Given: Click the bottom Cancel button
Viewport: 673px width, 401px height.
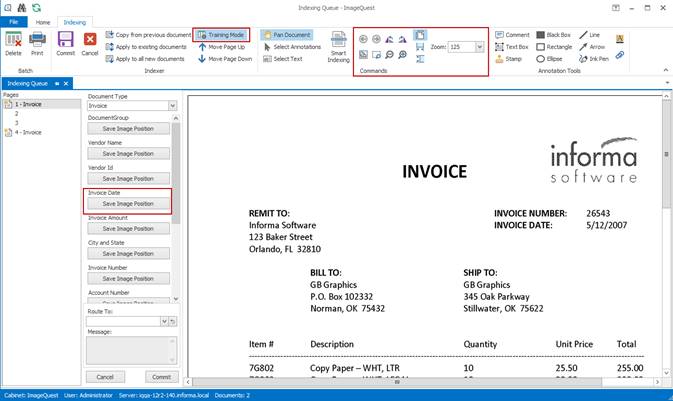Looking at the screenshot, I should (105, 377).
